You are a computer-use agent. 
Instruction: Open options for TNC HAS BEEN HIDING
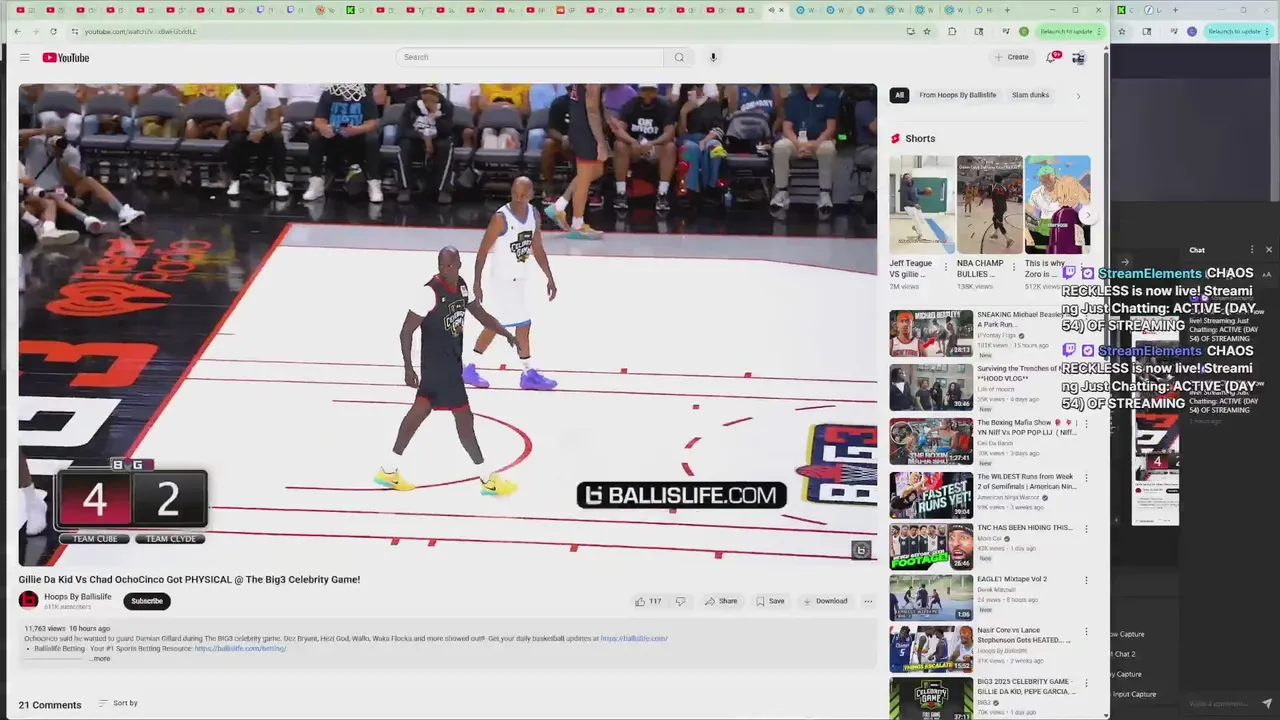1086,529
